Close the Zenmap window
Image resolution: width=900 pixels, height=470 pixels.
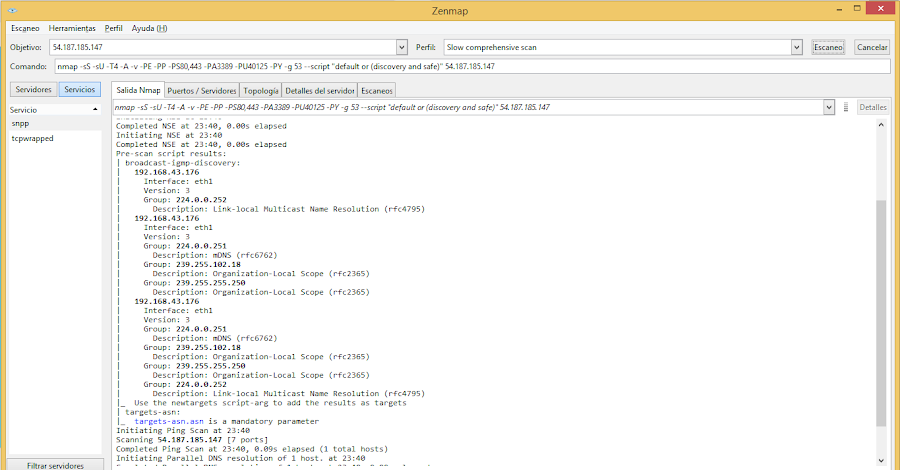882,8
